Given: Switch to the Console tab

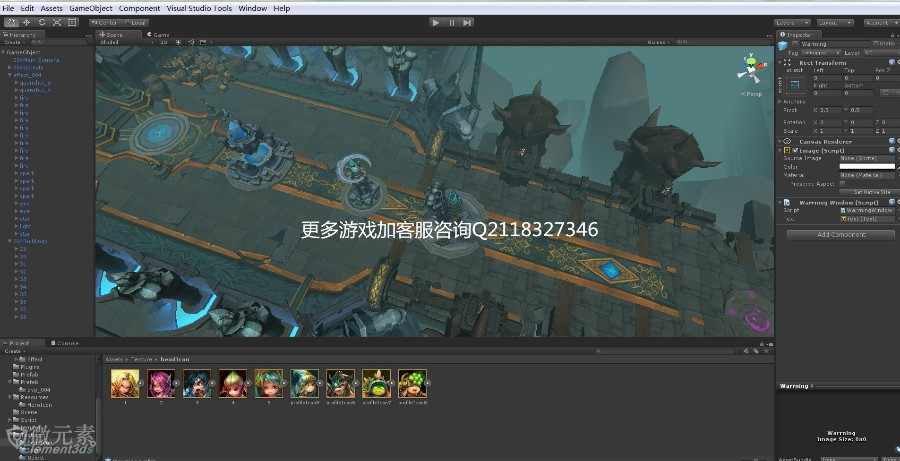Looking at the screenshot, I should pyautogui.click(x=64, y=343).
